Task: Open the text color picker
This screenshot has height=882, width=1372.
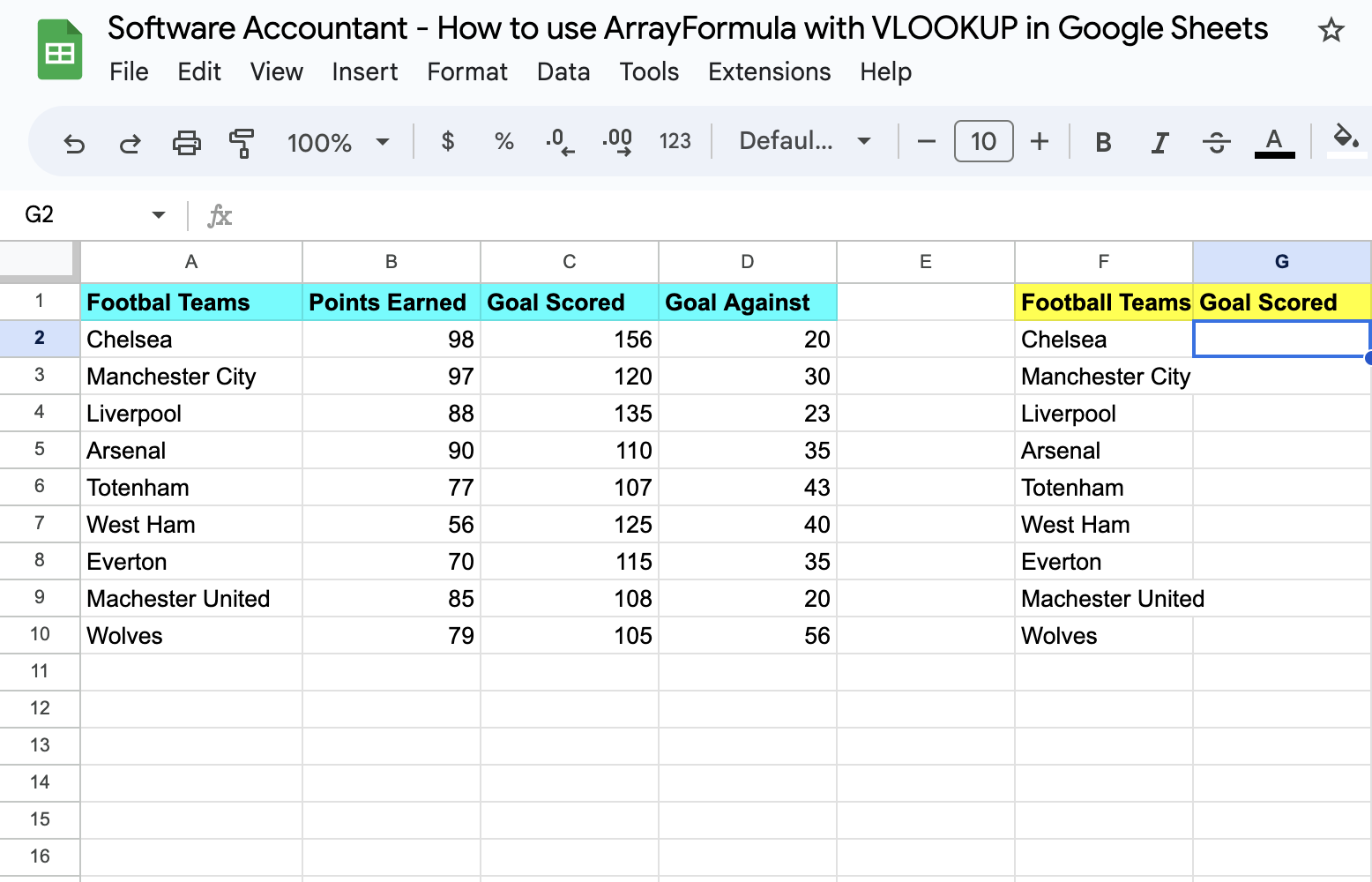Action: [x=1274, y=142]
